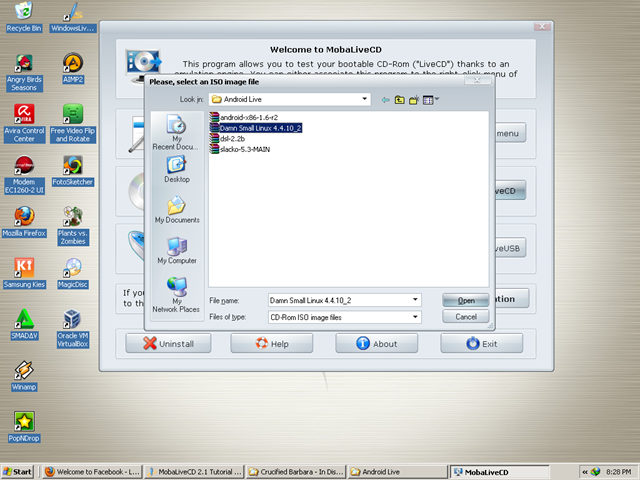Image resolution: width=640 pixels, height=480 pixels.
Task: Open My Computer in places bar
Action: 177,251
